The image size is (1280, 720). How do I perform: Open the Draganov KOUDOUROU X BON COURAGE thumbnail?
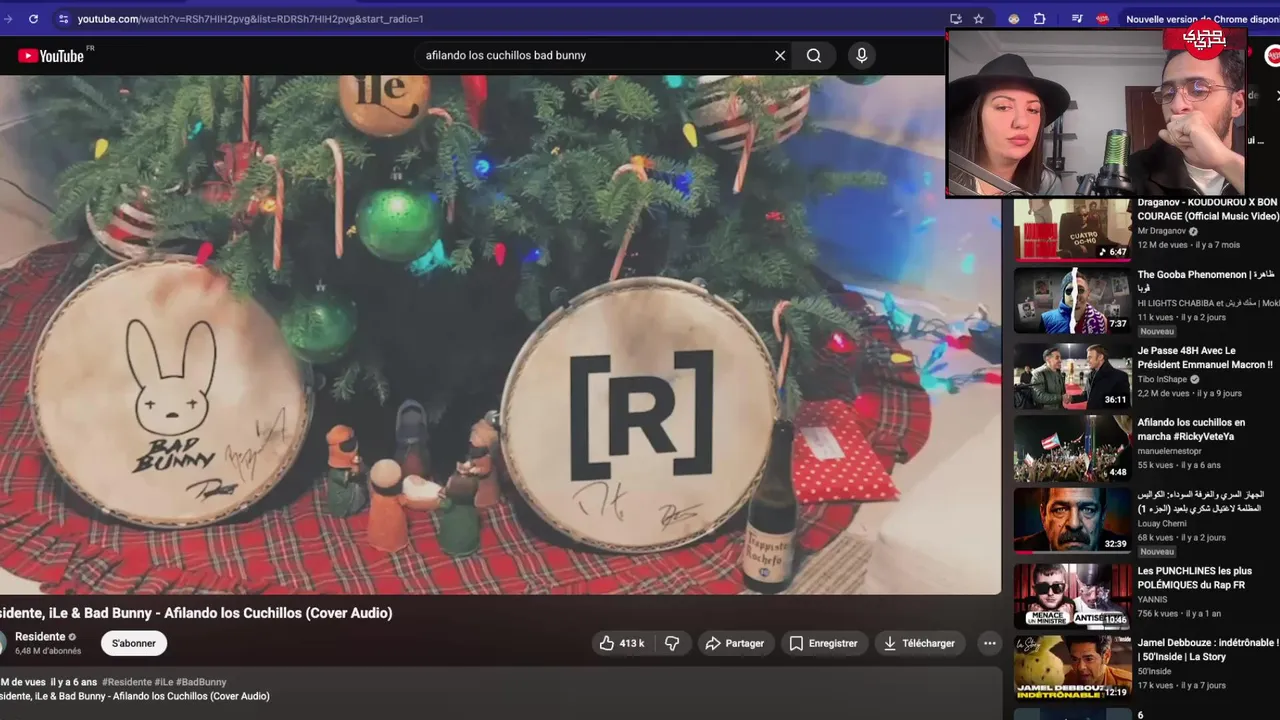pos(1072,230)
